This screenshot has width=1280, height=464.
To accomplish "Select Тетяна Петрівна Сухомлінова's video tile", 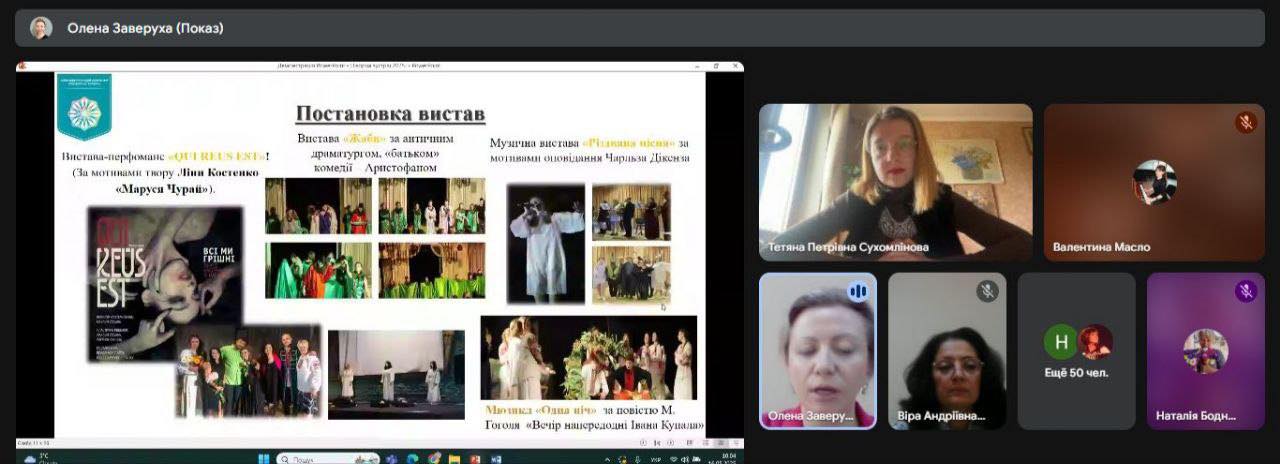I will 895,182.
